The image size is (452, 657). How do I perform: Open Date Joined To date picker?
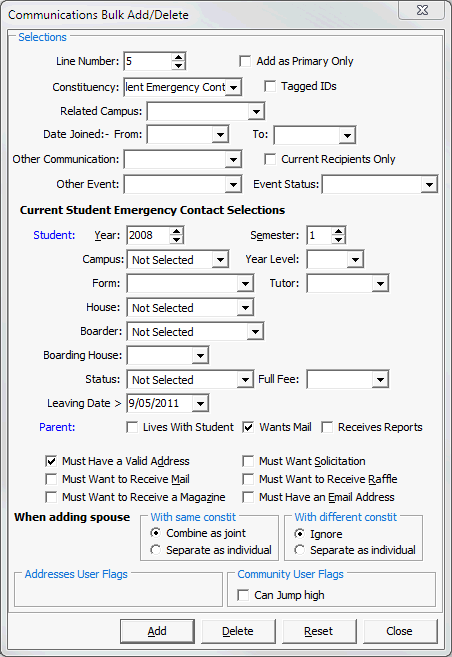[347, 135]
